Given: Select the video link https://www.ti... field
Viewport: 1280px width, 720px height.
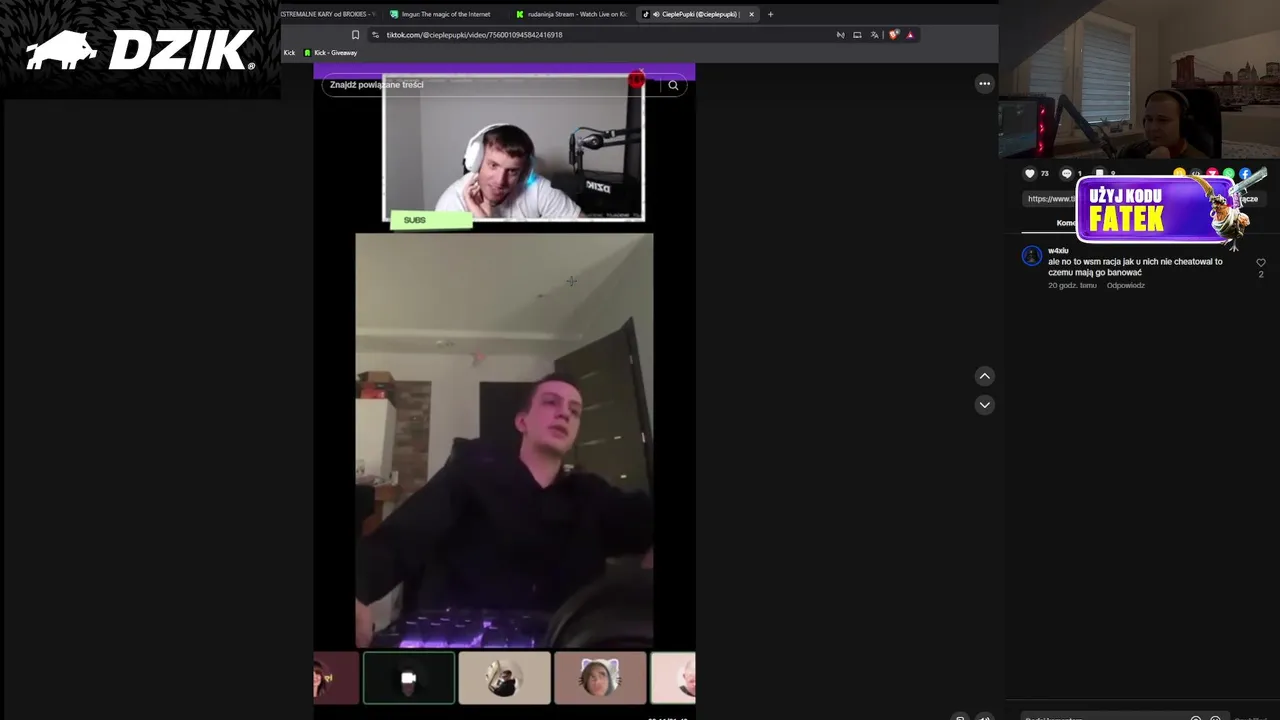Looking at the screenshot, I should 1050,198.
